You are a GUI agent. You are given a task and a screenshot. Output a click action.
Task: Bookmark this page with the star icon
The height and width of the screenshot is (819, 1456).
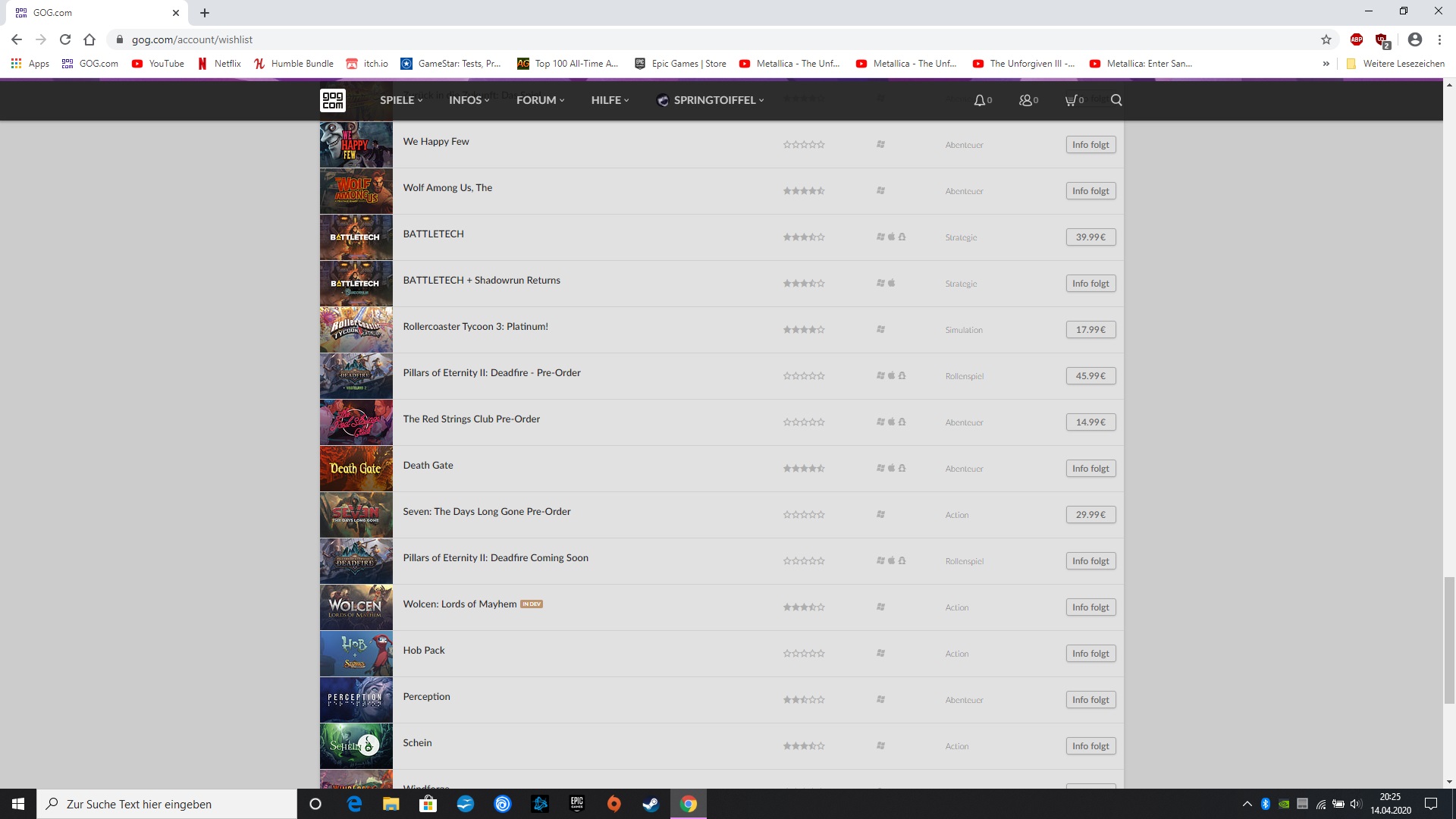(x=1326, y=39)
